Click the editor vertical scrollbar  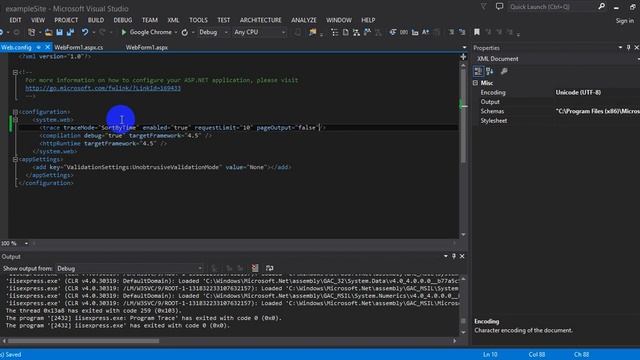(x=463, y=116)
